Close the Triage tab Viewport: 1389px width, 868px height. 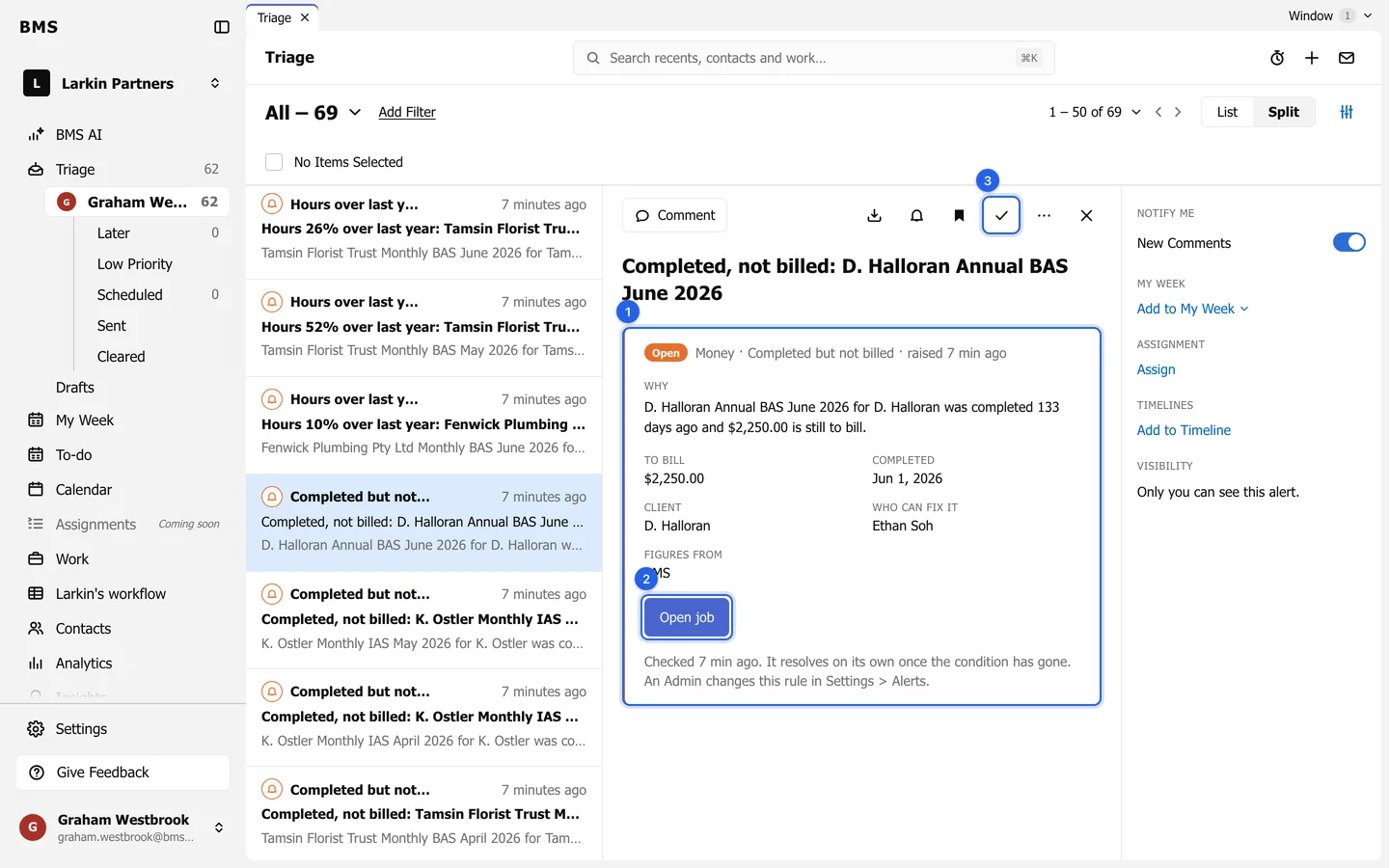[x=305, y=17]
